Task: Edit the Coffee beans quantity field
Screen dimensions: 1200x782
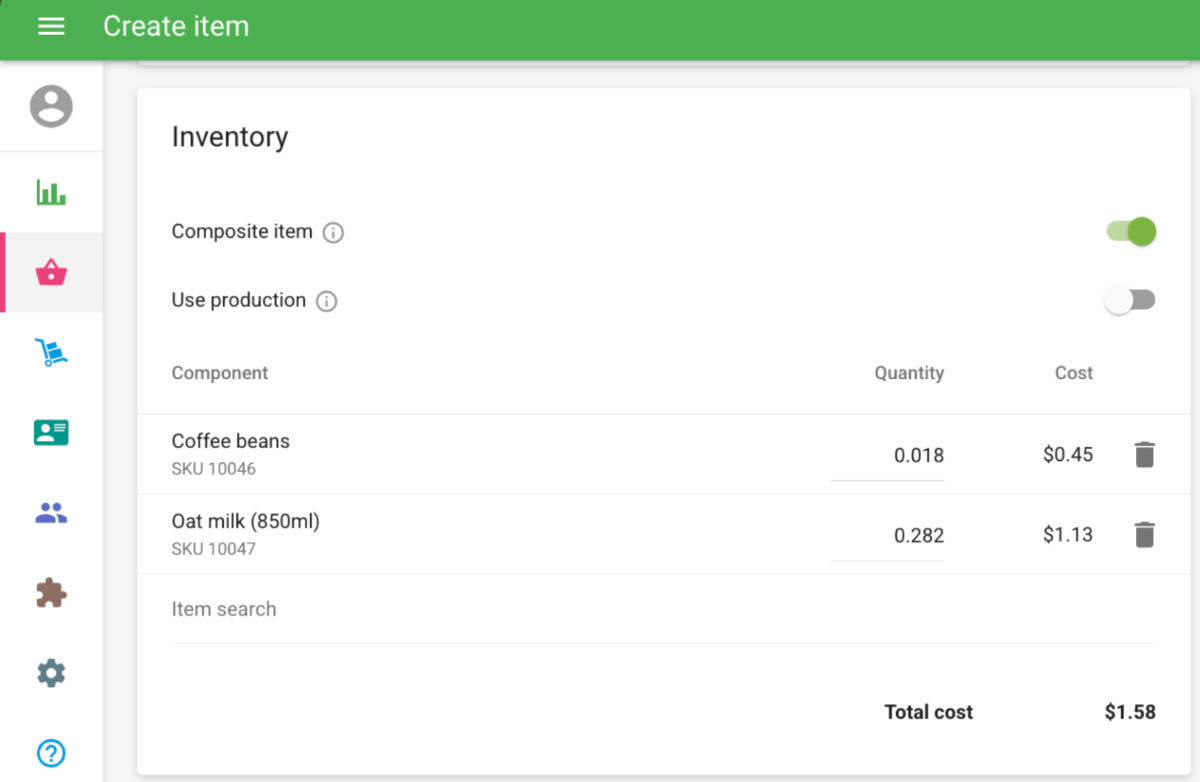Action: point(887,456)
